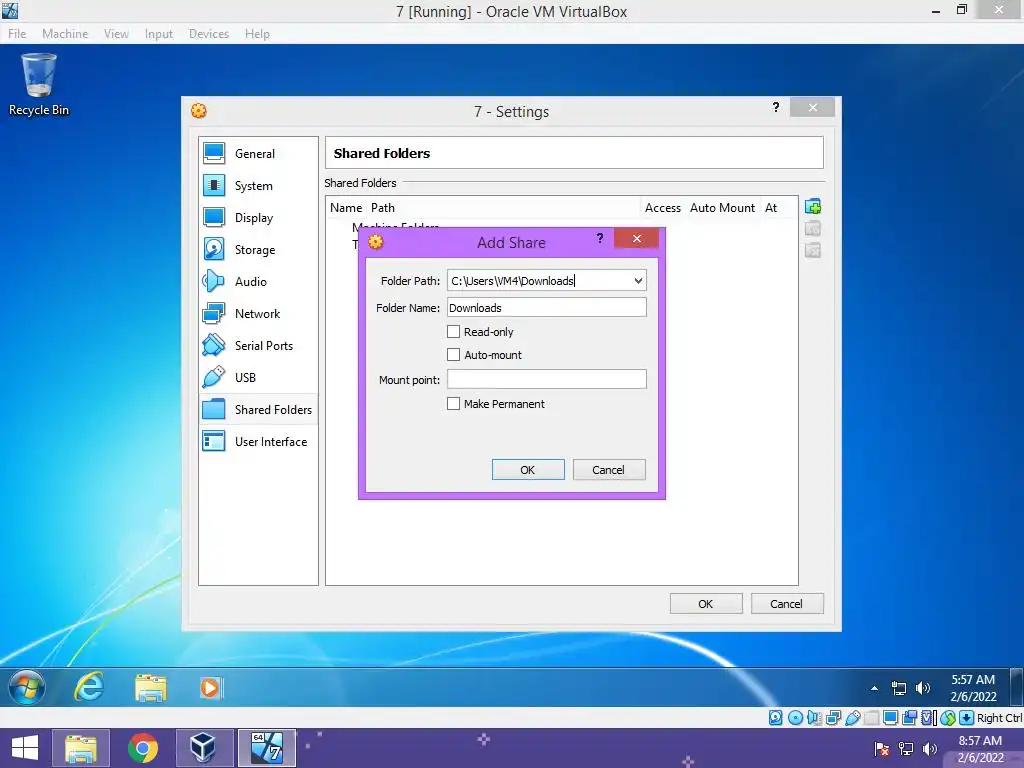Open the Display settings category
This screenshot has width=1024, height=768.
258,217
